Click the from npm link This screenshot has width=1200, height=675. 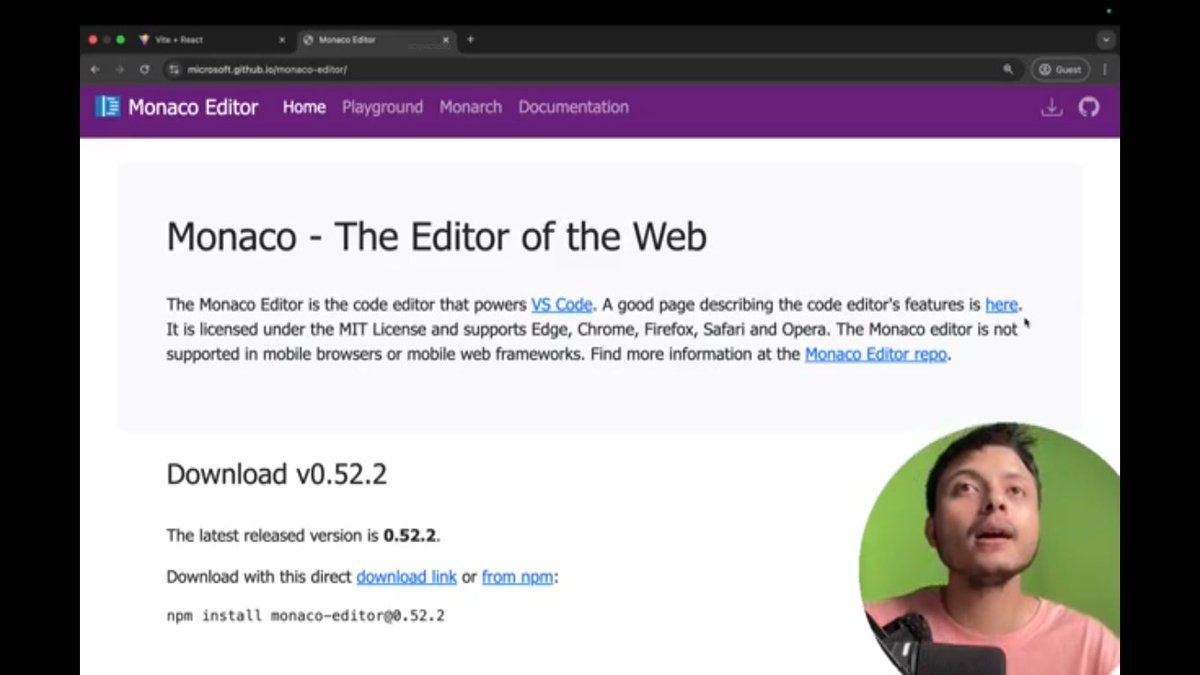(517, 576)
